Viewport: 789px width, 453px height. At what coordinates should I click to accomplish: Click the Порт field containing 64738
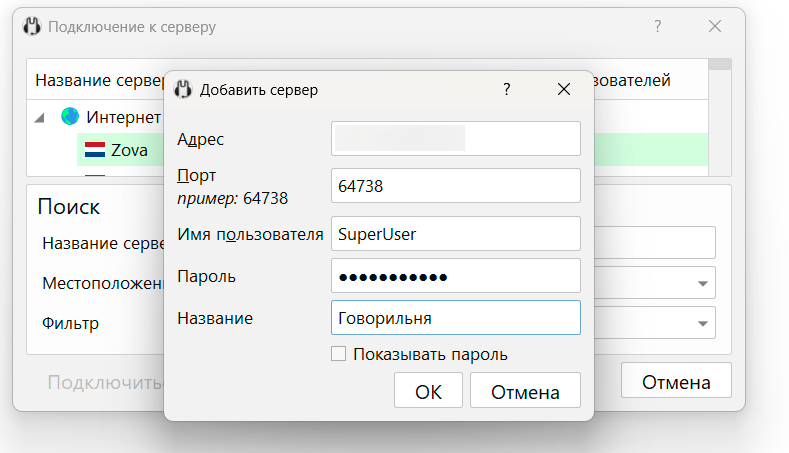455,186
